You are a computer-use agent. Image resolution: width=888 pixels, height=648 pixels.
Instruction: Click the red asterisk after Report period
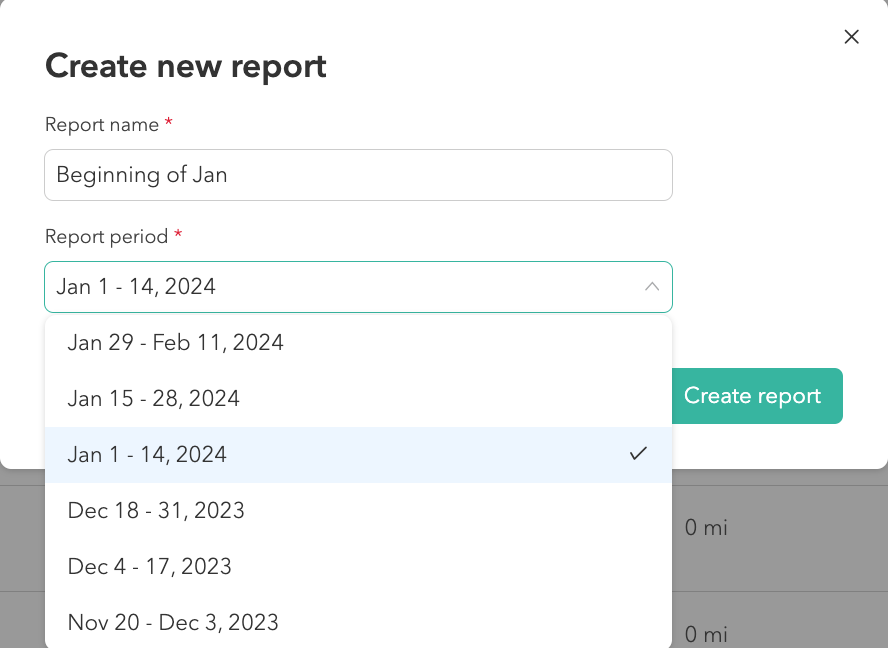[x=178, y=235]
